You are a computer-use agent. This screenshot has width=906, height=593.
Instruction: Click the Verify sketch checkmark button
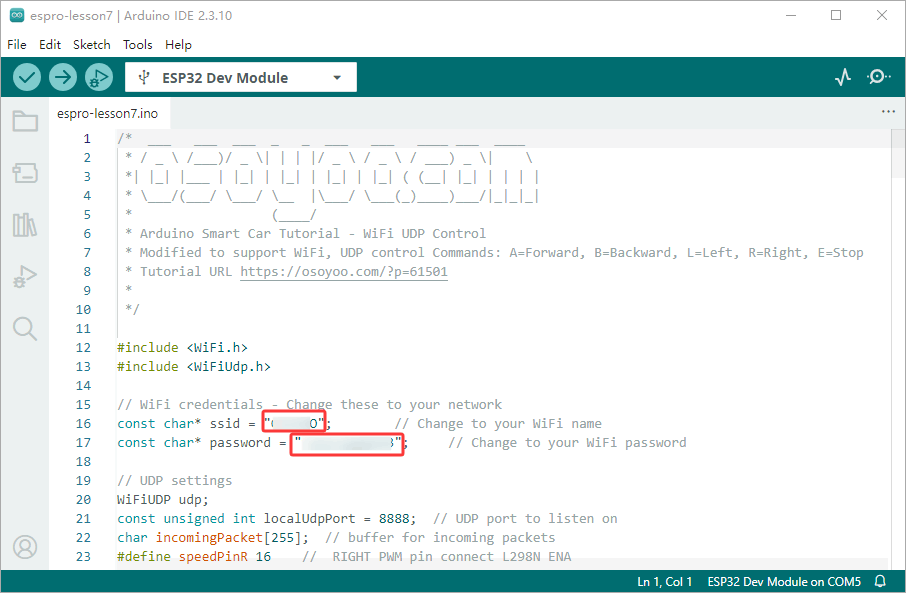(x=27, y=77)
